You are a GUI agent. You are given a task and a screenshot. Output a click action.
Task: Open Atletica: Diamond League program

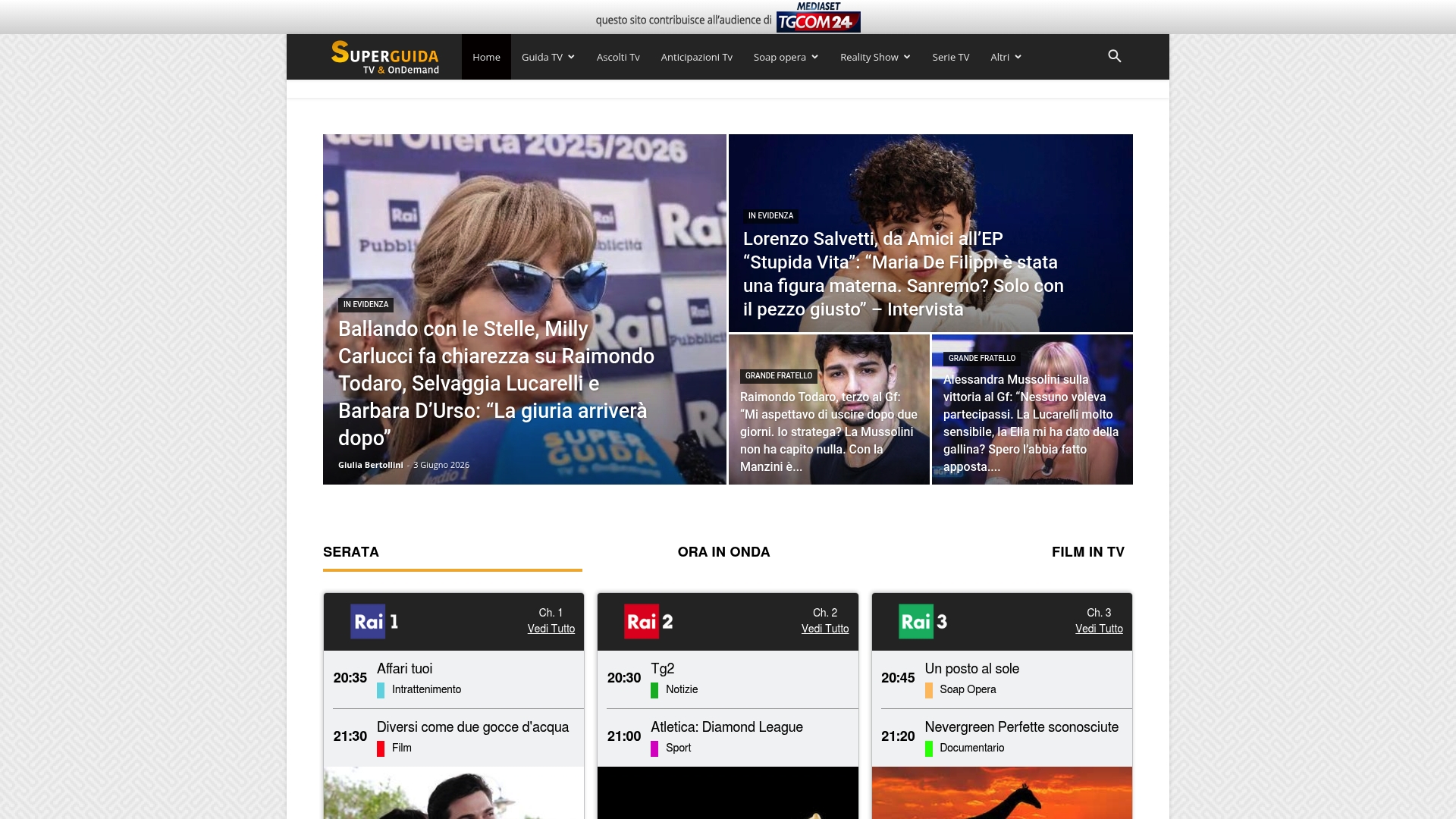(726, 727)
